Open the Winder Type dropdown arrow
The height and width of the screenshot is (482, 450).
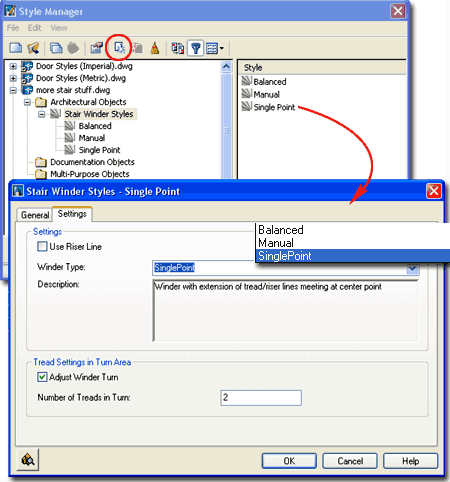point(413,269)
